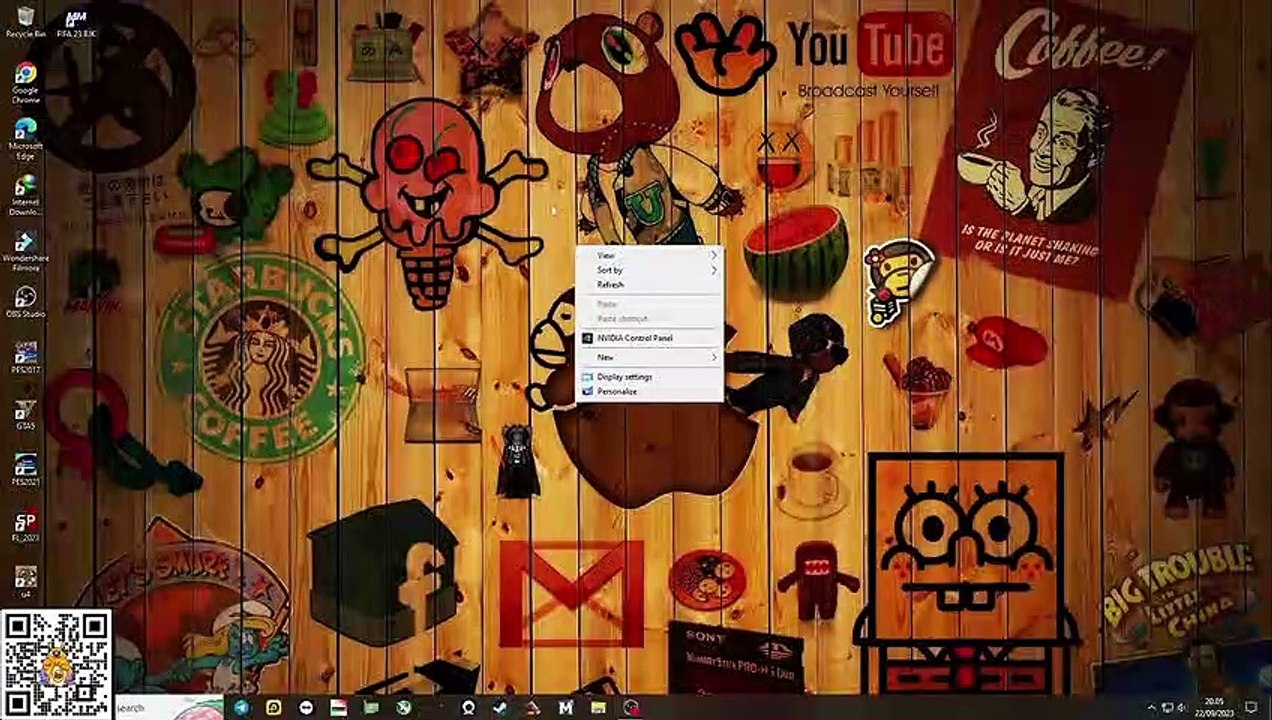Viewport: 1272px width, 720px height.
Task: Click the View submenu arrow
Action: click(714, 255)
